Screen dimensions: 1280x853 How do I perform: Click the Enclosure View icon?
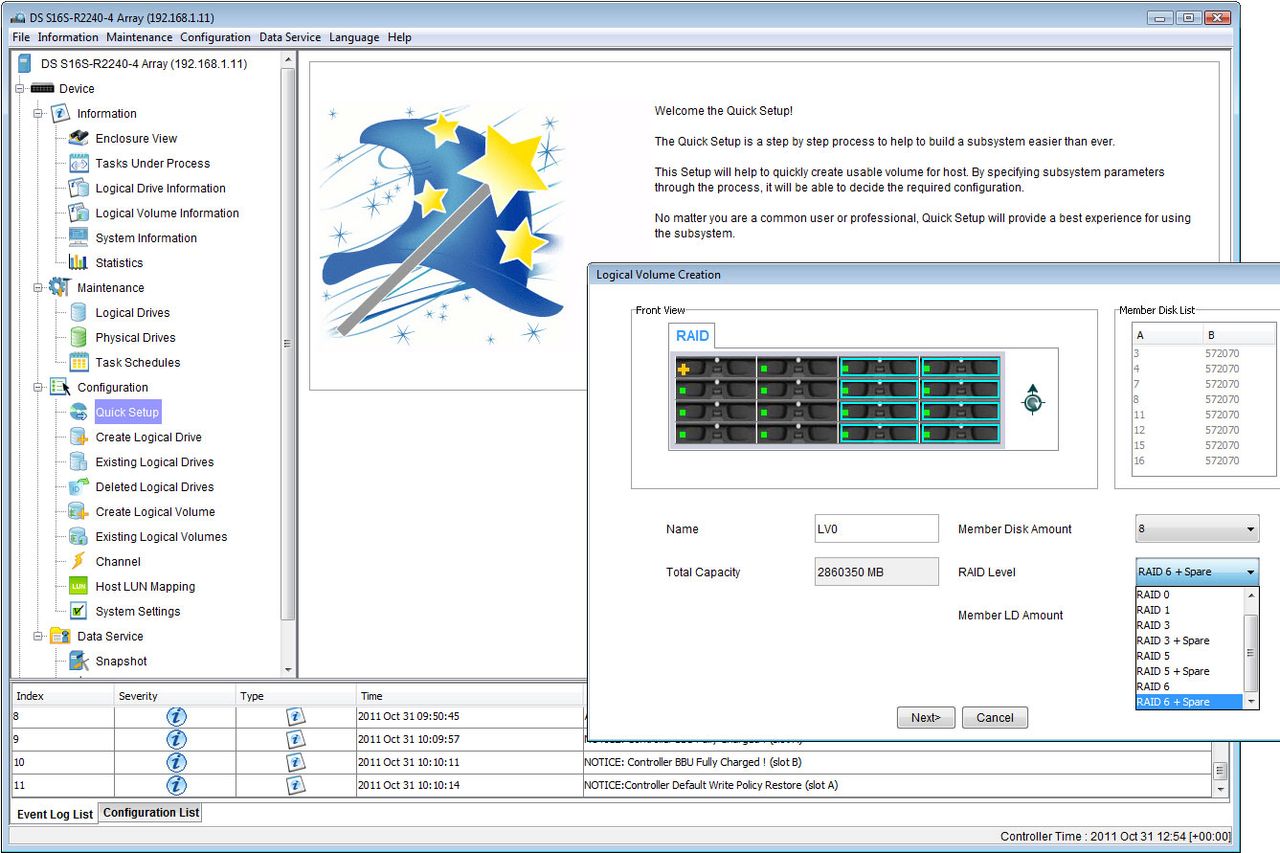coord(79,138)
